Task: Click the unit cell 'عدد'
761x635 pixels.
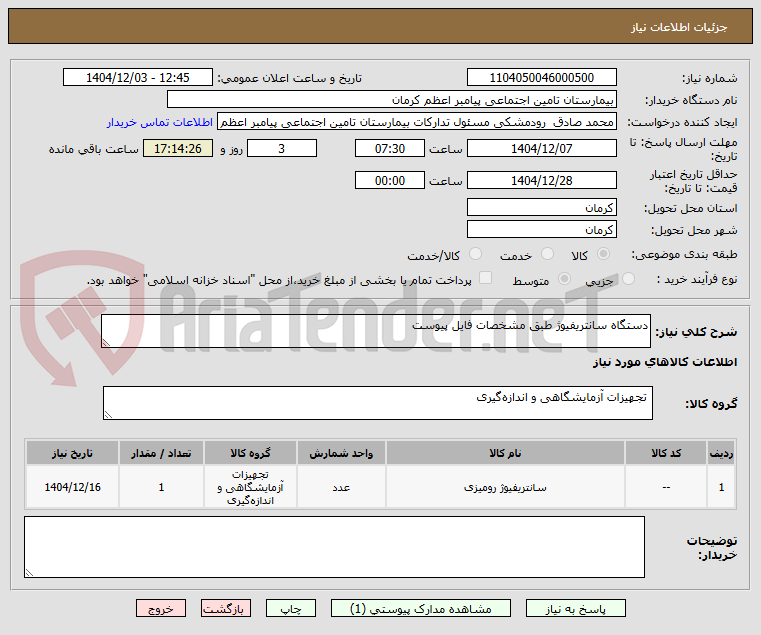Action: [x=341, y=487]
